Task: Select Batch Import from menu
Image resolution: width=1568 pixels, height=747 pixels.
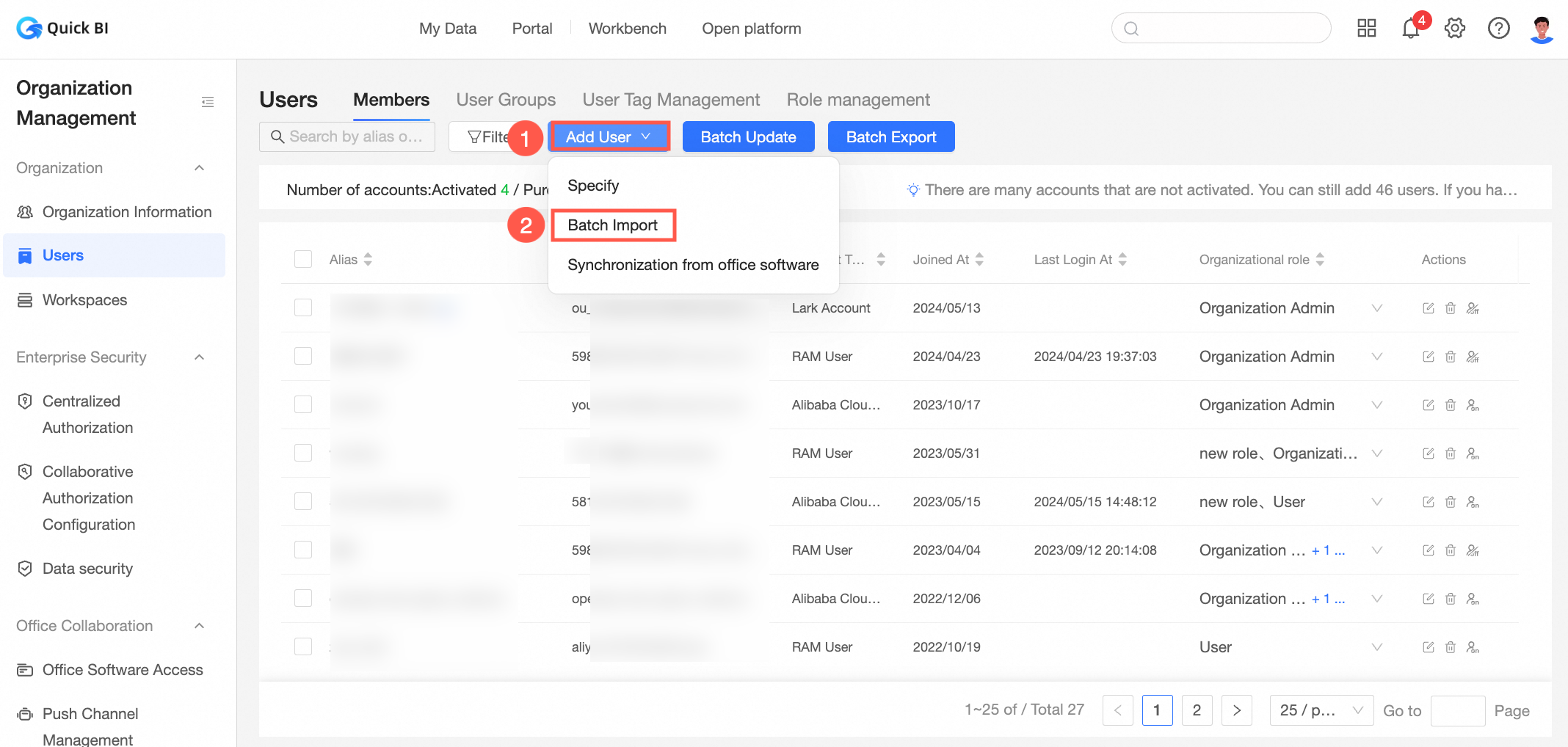Action: point(612,225)
